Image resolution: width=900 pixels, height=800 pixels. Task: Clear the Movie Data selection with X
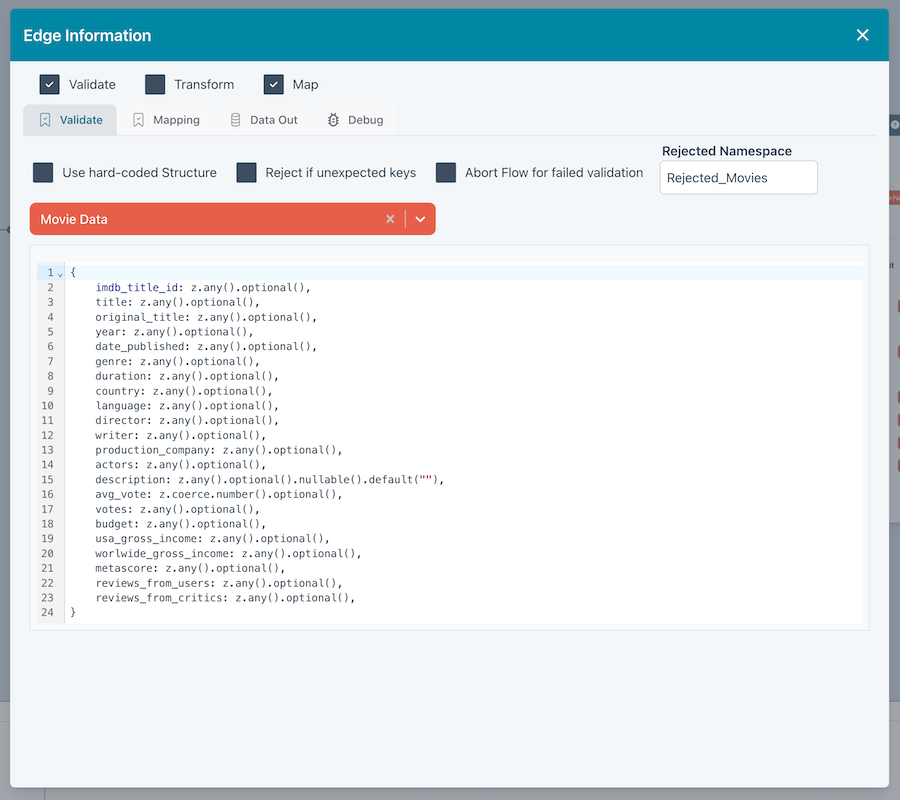coord(390,219)
